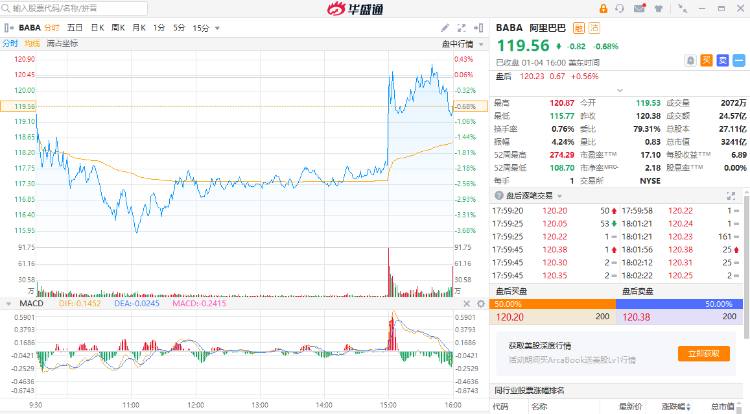Focus the stock code search field
750x414 pixels.
point(74,8)
